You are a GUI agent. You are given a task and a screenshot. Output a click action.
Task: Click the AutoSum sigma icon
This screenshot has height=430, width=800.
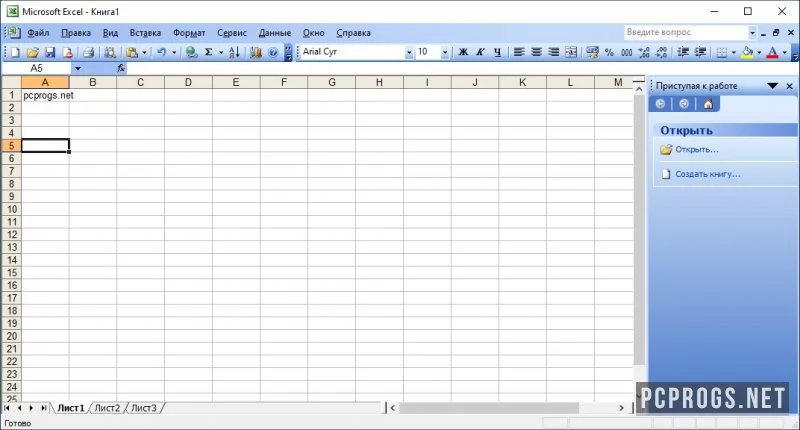pos(209,52)
